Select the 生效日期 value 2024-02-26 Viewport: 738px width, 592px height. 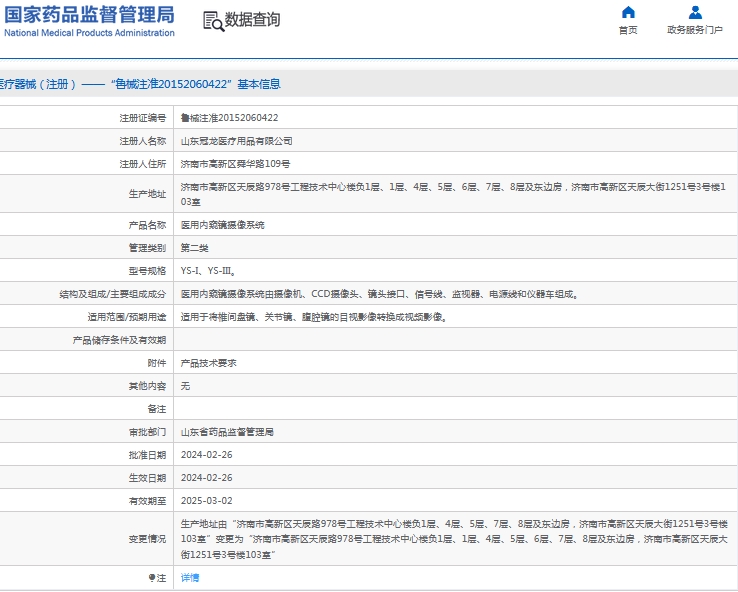tap(207, 478)
